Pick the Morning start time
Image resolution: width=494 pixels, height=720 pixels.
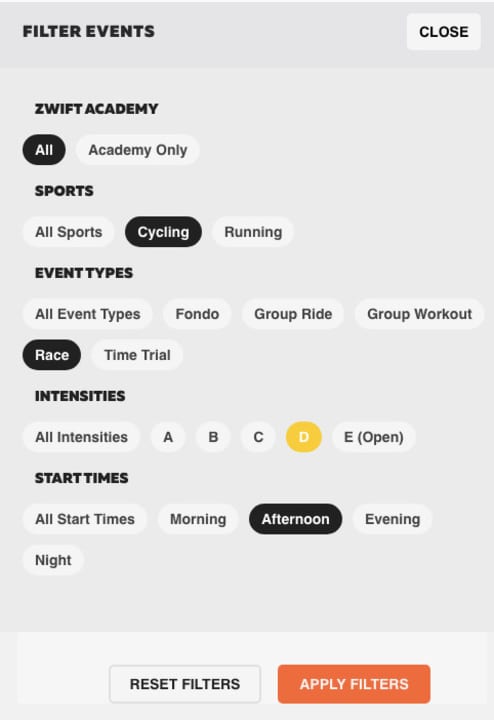click(x=198, y=519)
